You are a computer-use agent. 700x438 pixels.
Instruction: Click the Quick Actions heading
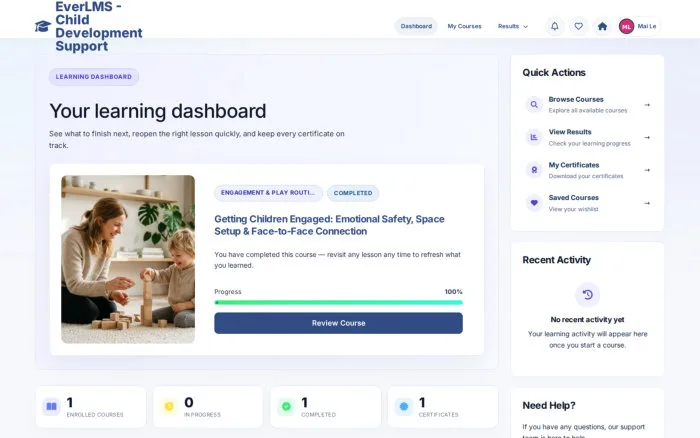554,72
